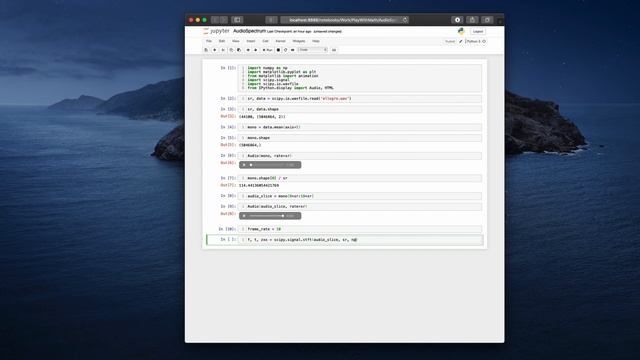Select the 'mono.shape[0] / sr' cell
Image resolution: width=640 pixels, height=360 pixels.
[360, 178]
